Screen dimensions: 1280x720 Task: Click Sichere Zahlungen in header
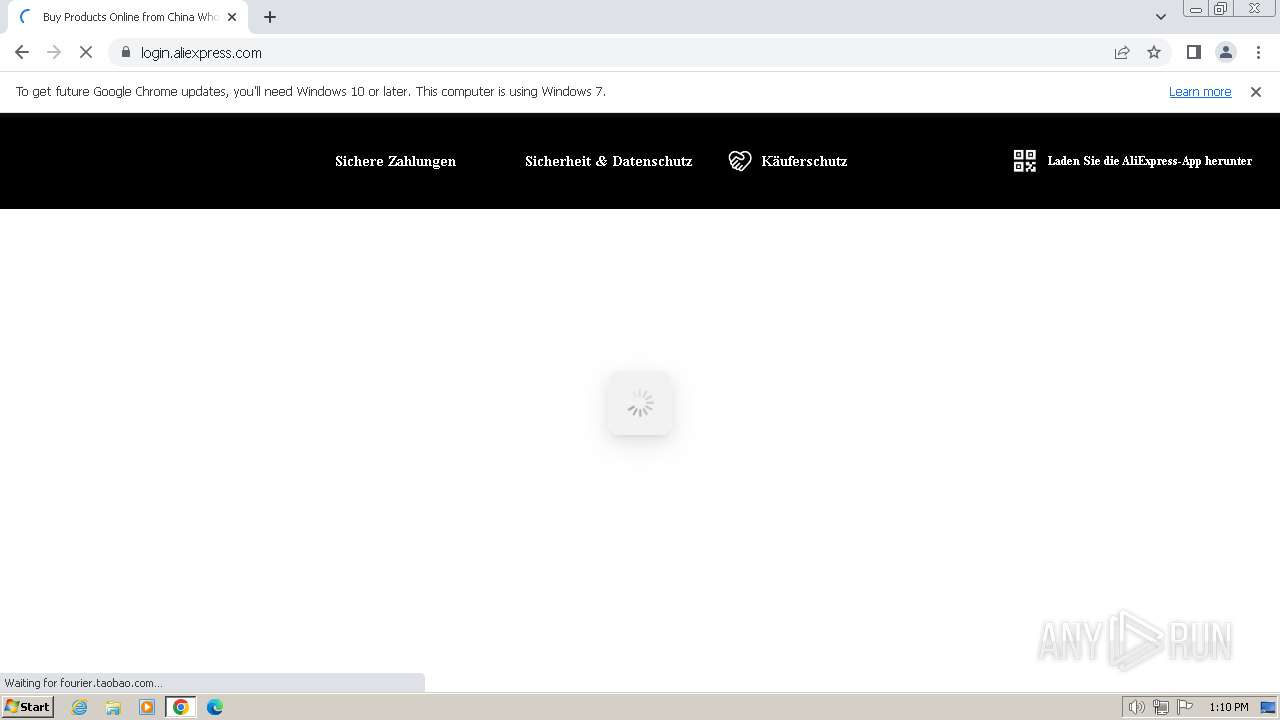395,161
